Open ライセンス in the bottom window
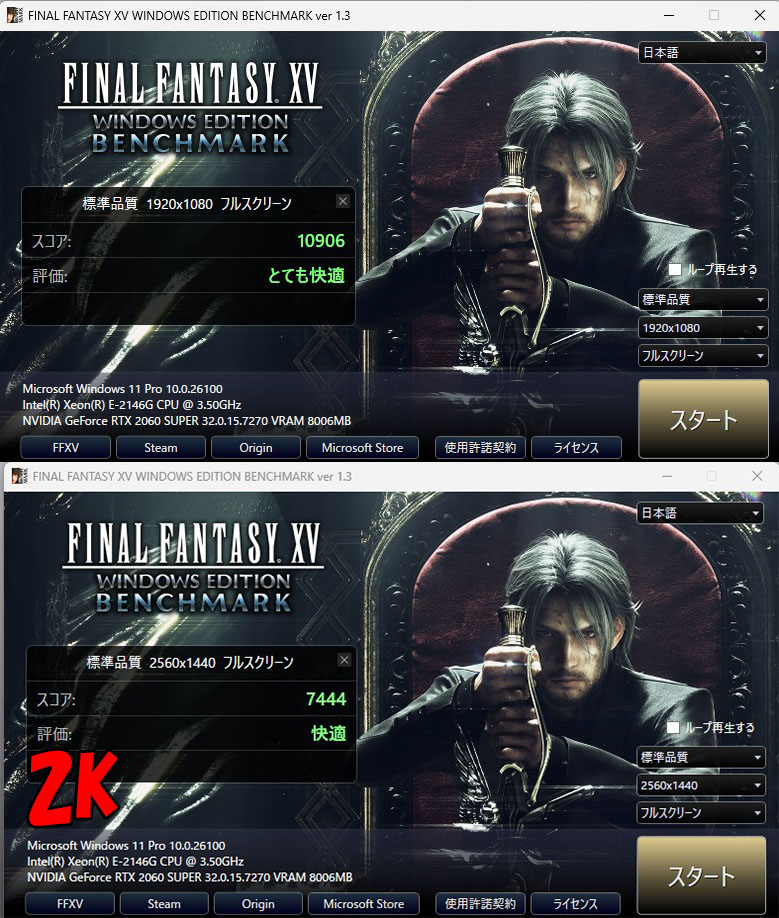Viewport: 779px width, 918px height. point(576,904)
